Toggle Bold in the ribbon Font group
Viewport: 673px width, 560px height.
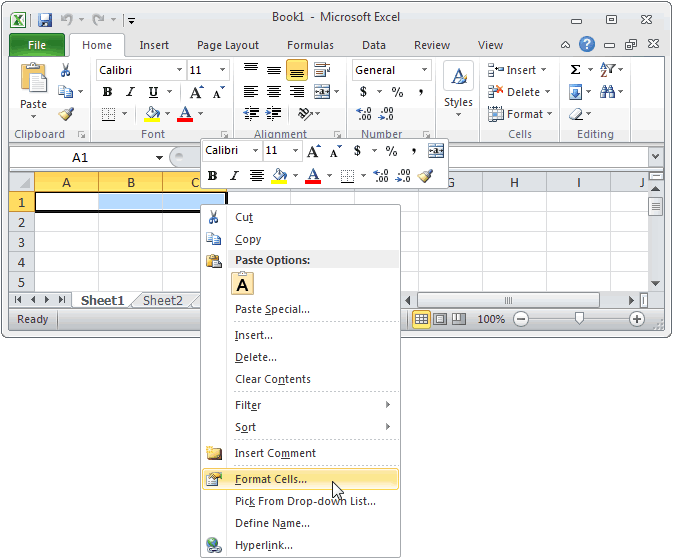107,92
